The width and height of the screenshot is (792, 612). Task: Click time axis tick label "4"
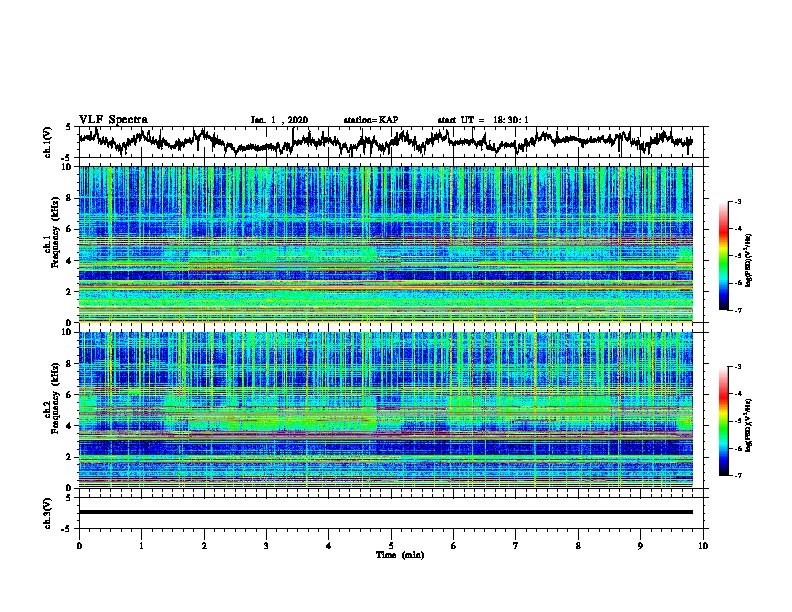tap(329, 546)
